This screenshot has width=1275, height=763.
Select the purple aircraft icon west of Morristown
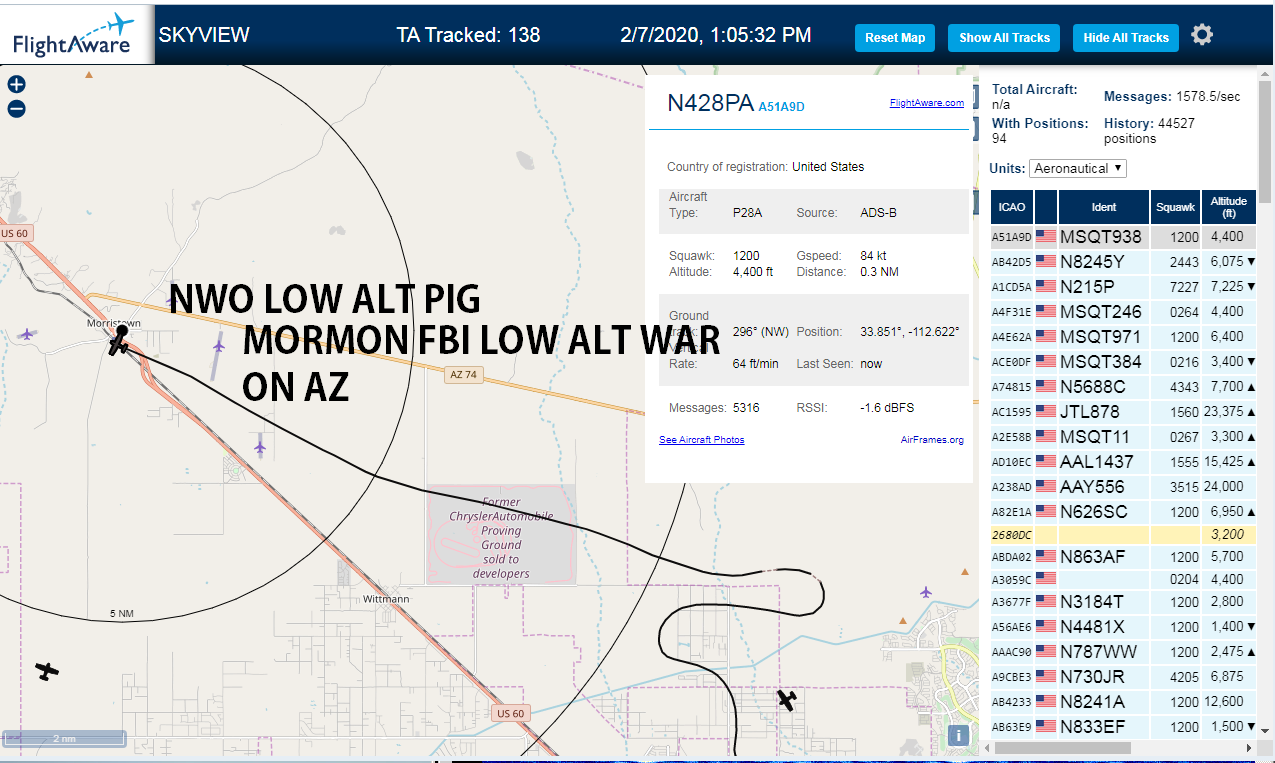tap(27, 333)
